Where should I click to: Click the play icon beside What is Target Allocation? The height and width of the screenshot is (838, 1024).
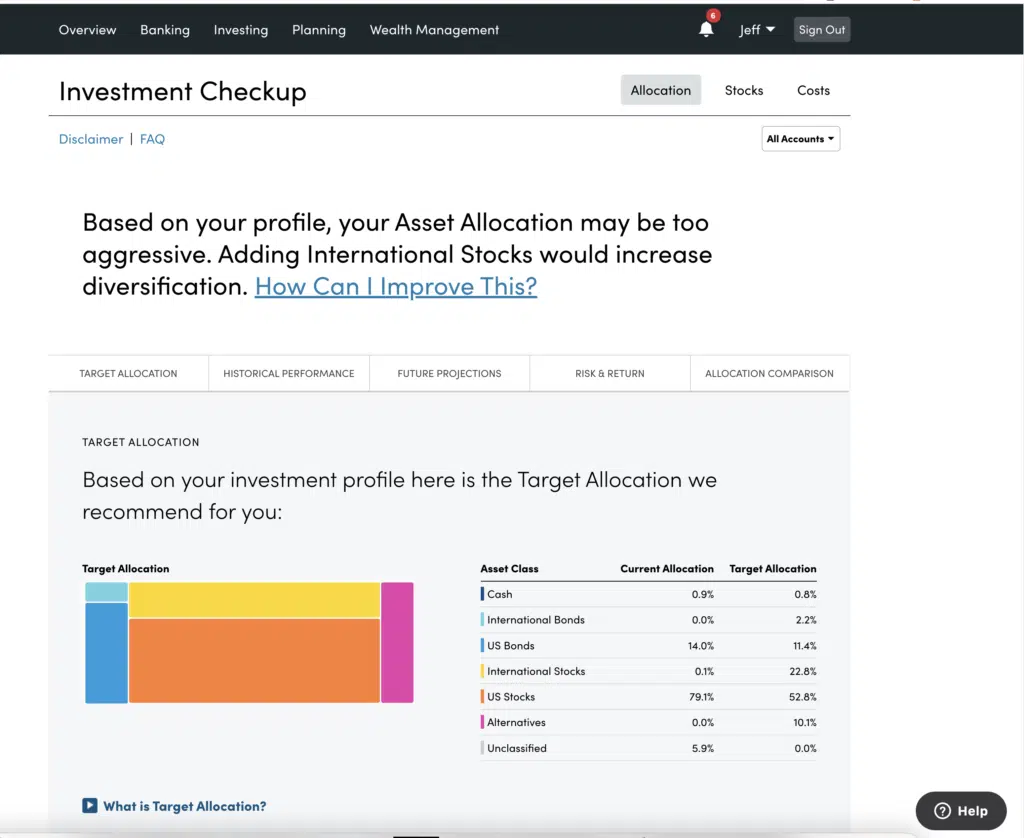point(90,806)
